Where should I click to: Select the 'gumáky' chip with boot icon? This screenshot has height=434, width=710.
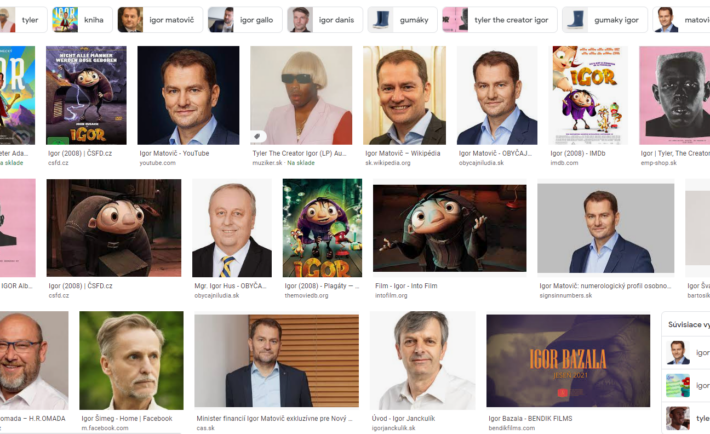click(402, 20)
